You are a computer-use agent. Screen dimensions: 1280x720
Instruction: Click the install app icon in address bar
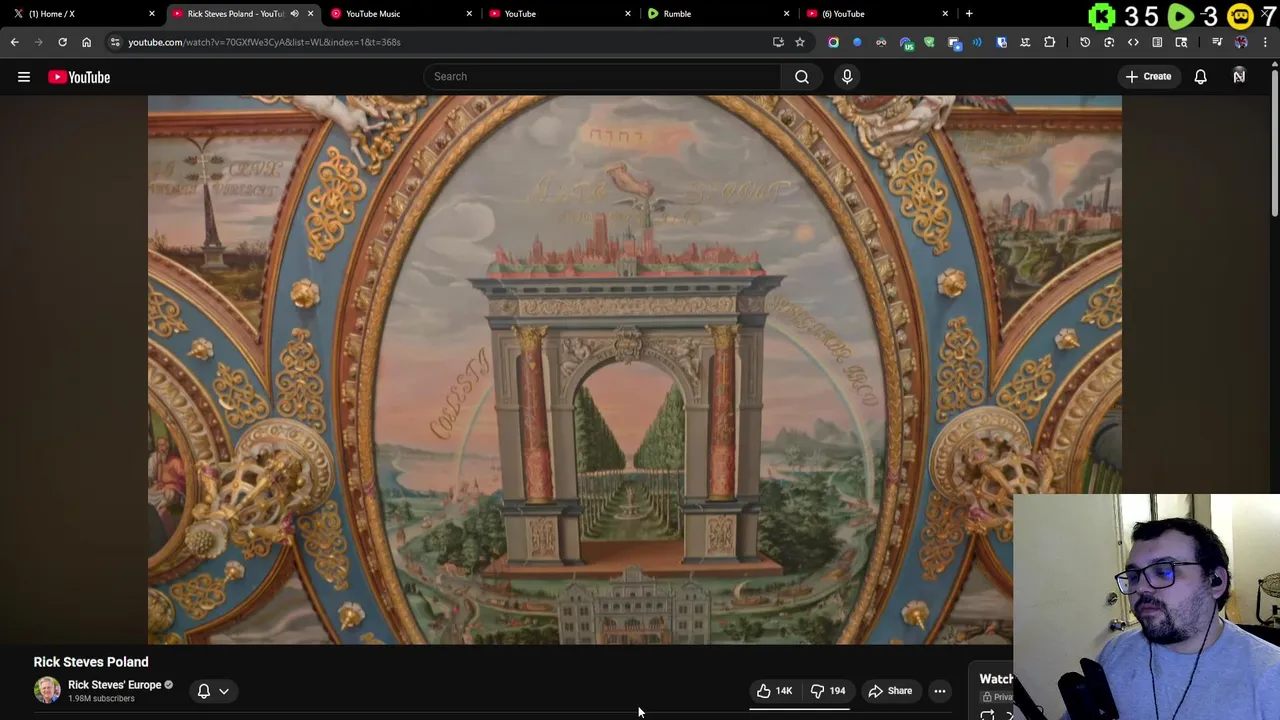(778, 42)
